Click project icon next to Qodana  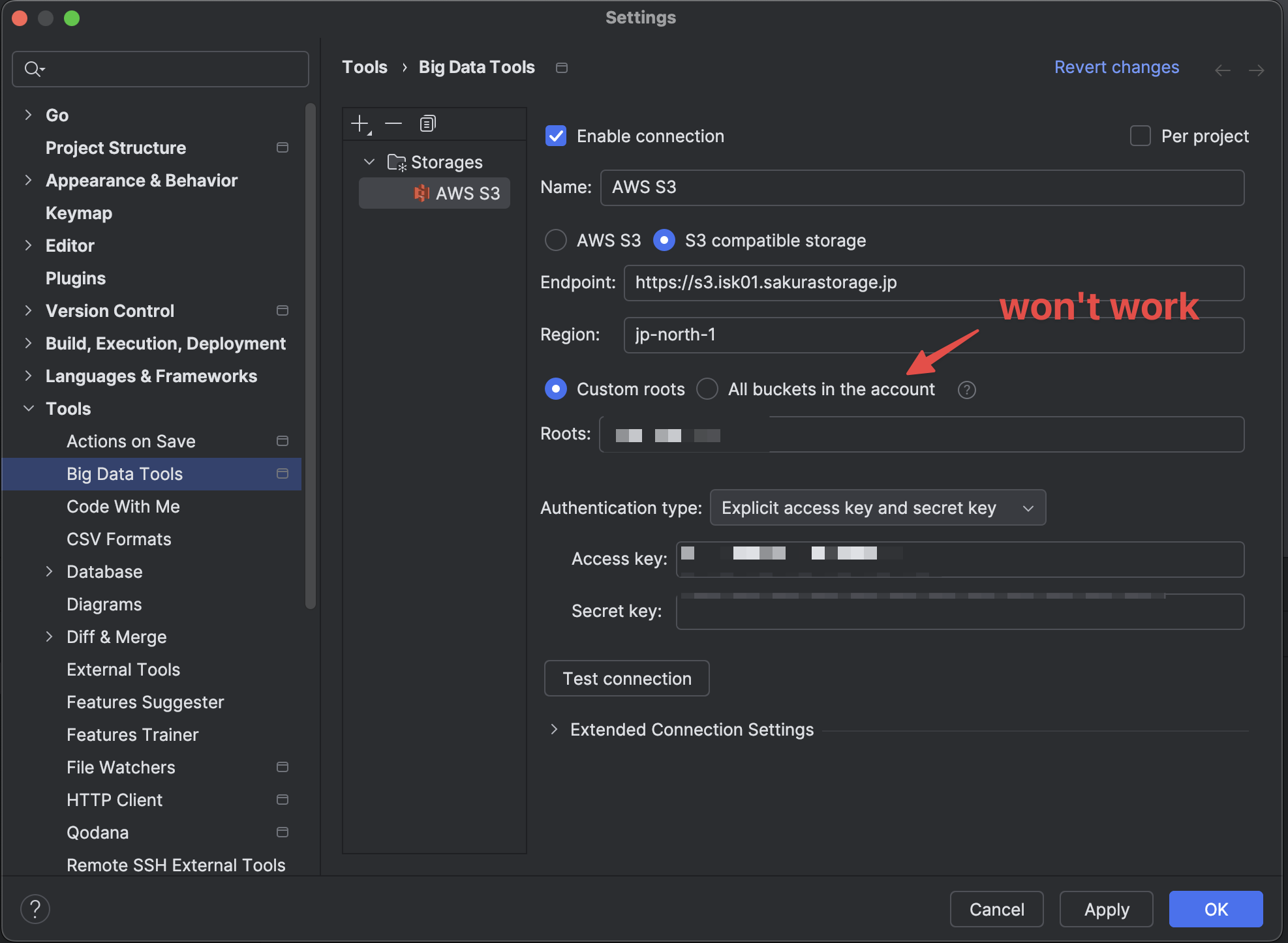point(283,832)
